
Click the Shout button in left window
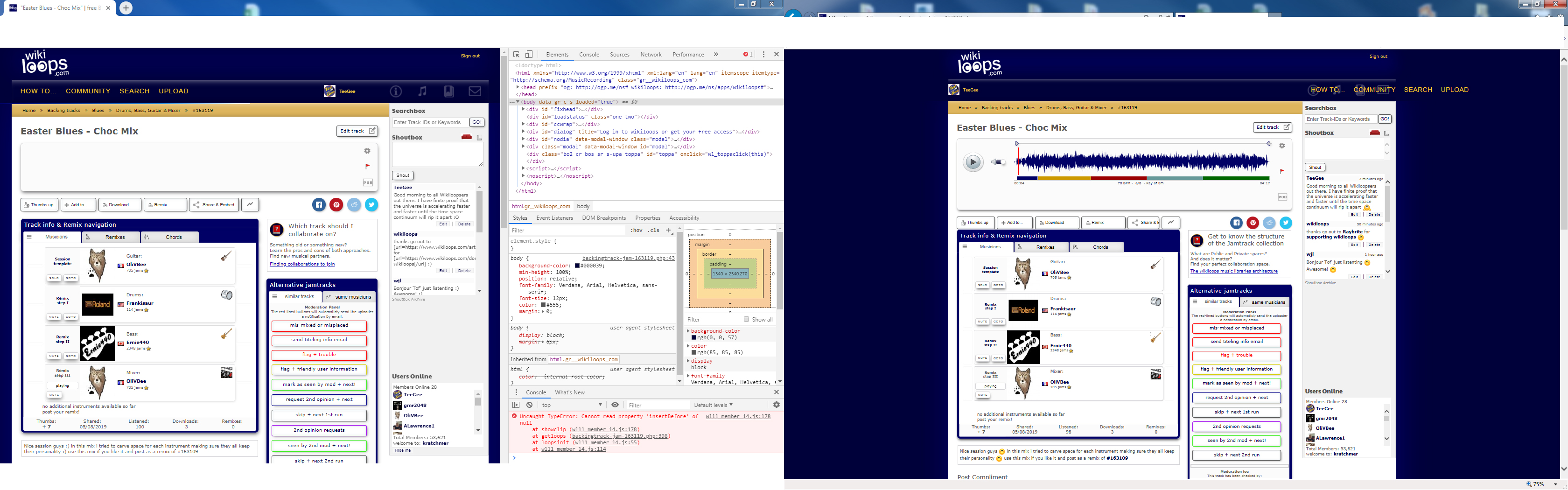tap(403, 175)
